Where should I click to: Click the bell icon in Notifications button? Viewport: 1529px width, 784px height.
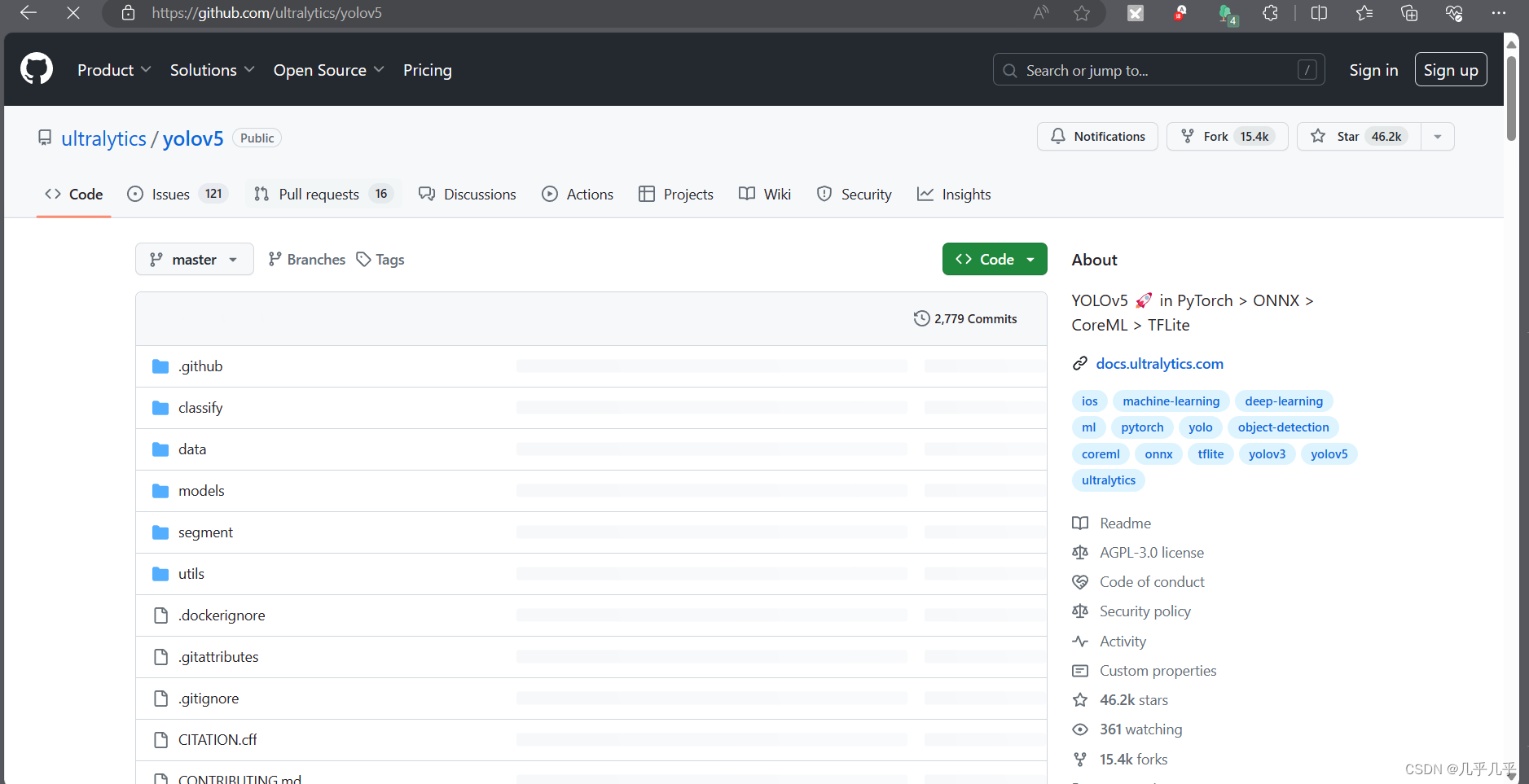pyautogui.click(x=1058, y=136)
